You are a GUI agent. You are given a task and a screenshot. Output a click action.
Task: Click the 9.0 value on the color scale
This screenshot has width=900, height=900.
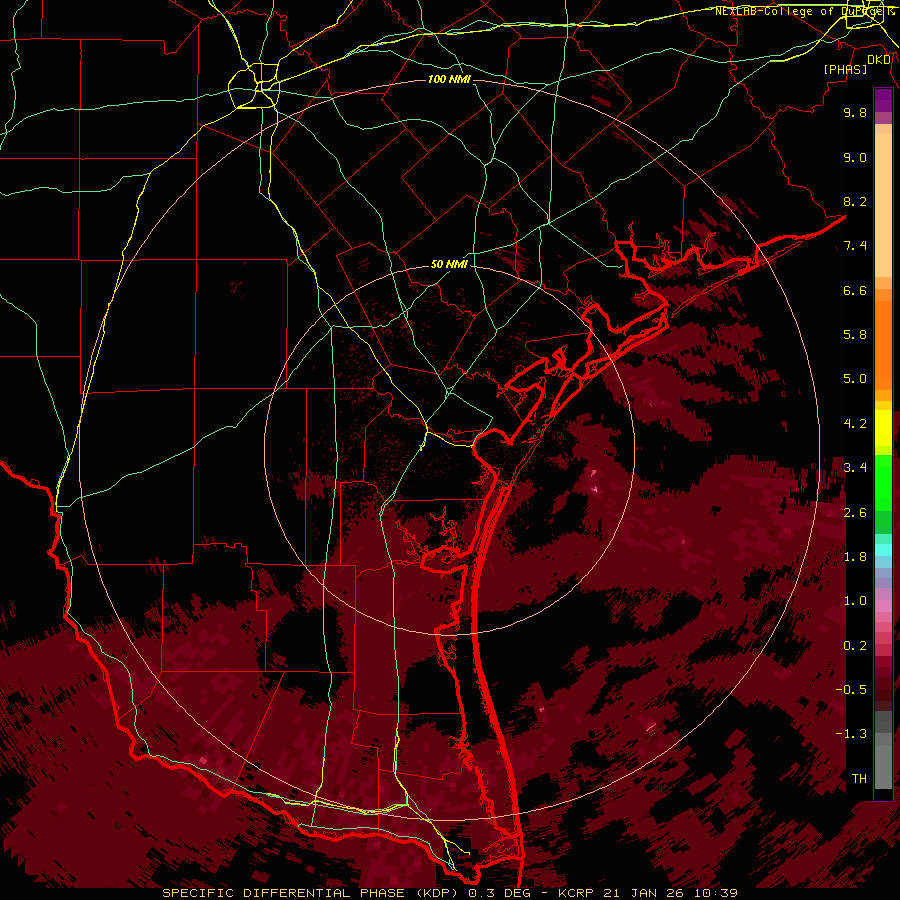click(x=855, y=157)
